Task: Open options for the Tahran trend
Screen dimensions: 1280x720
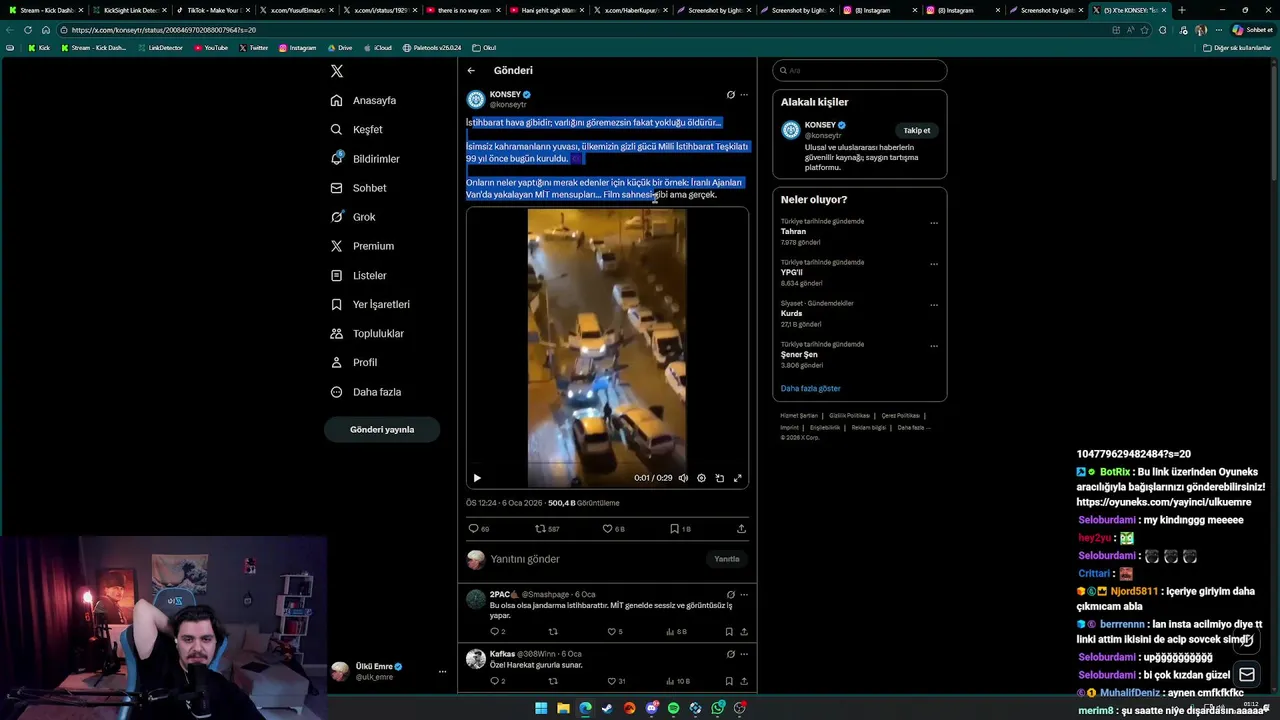Action: (934, 223)
